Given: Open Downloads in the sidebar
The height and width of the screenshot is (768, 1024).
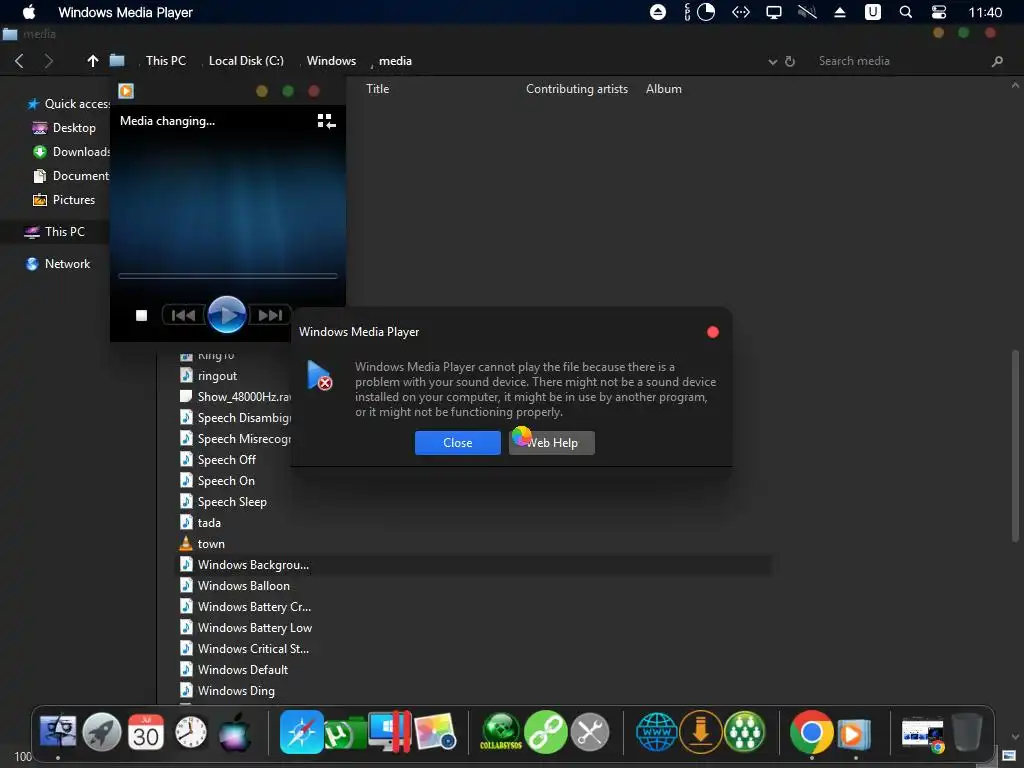Looking at the screenshot, I should pos(71,152).
